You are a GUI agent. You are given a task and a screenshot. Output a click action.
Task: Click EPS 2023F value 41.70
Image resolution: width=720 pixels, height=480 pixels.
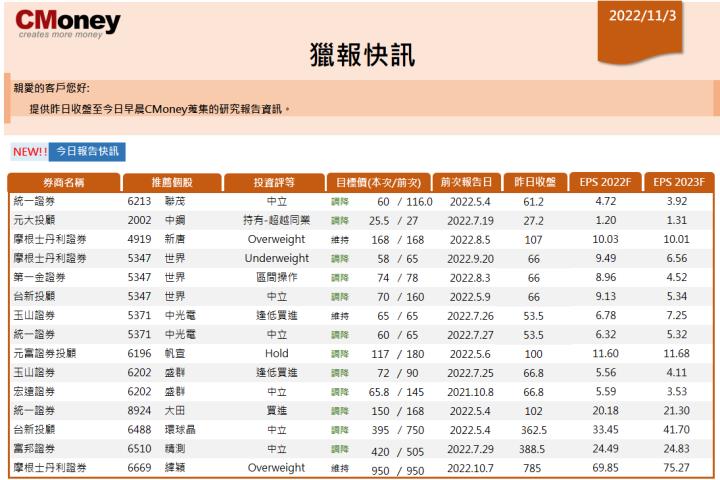pyautogui.click(x=676, y=429)
